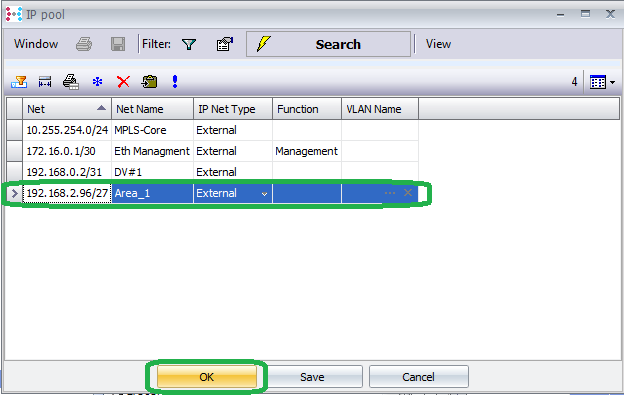Minimize the IP pool window
The image size is (624, 395).
point(561,15)
